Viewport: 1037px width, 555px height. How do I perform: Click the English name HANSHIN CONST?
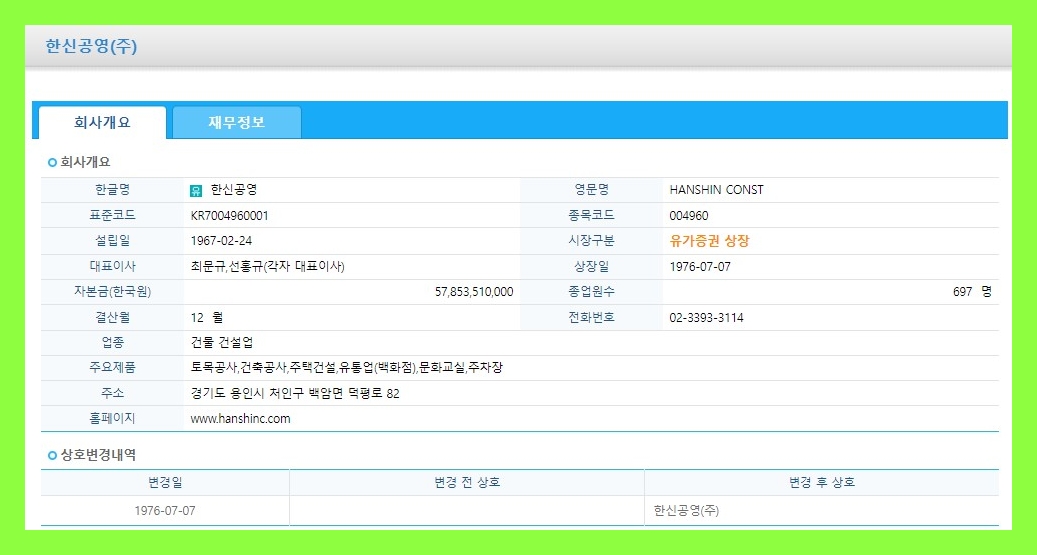[x=716, y=190]
